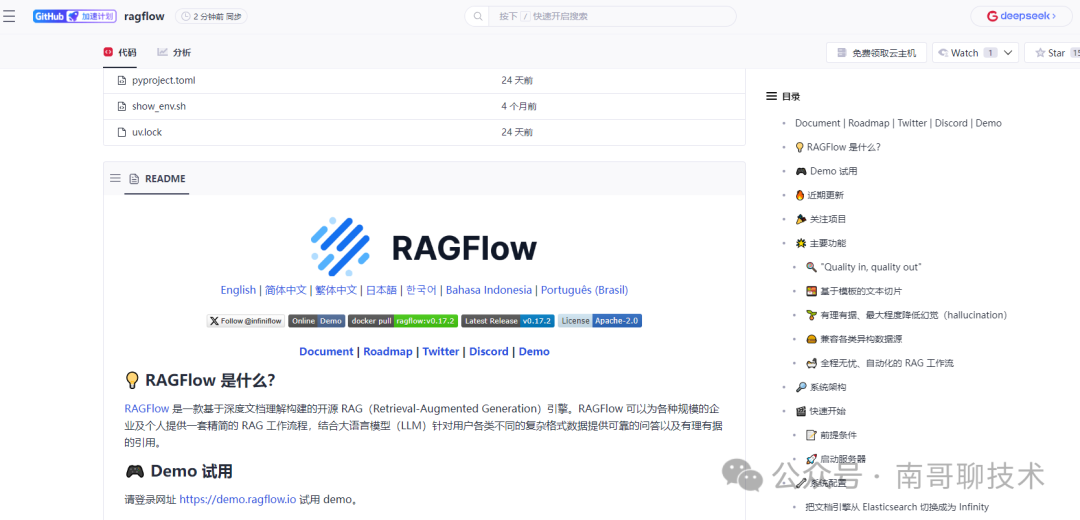This screenshot has width=1080, height=520.
Task: Select the README tab
Action: click(157, 179)
